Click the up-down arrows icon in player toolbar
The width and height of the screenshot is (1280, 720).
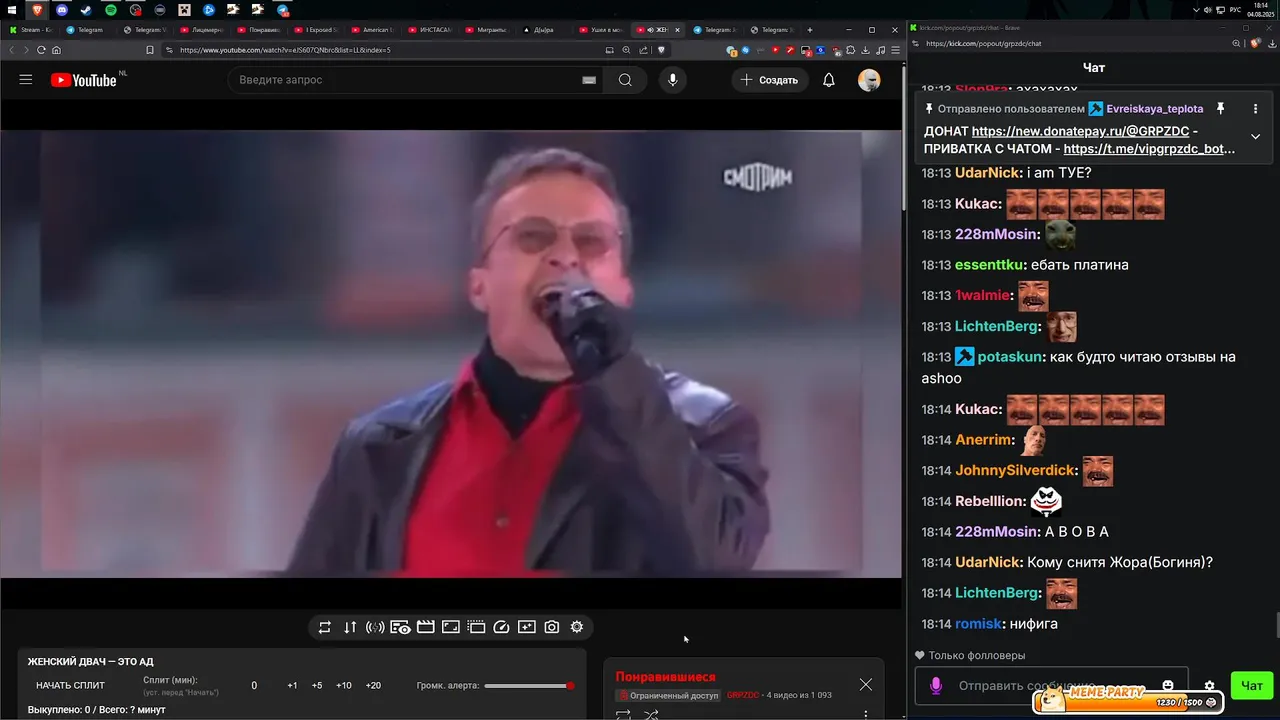350,627
